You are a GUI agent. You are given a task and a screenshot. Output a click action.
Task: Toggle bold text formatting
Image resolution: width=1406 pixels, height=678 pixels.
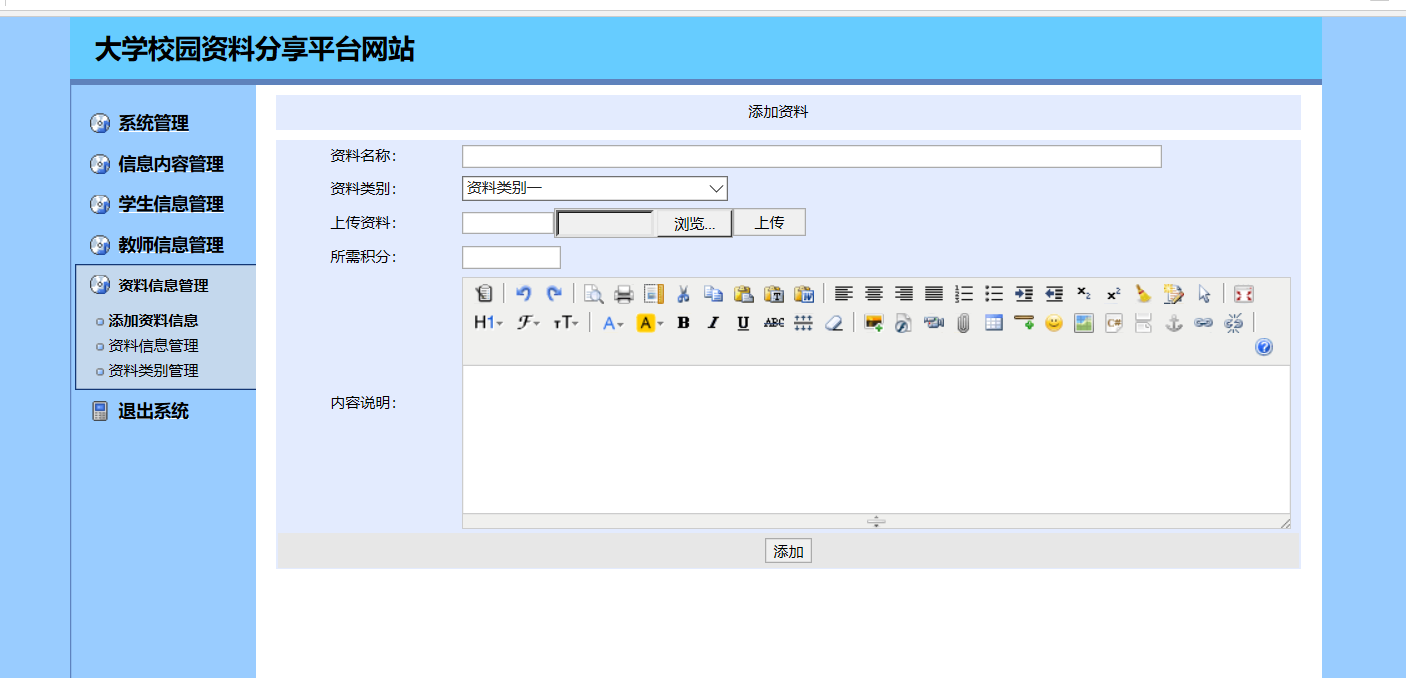tap(684, 323)
